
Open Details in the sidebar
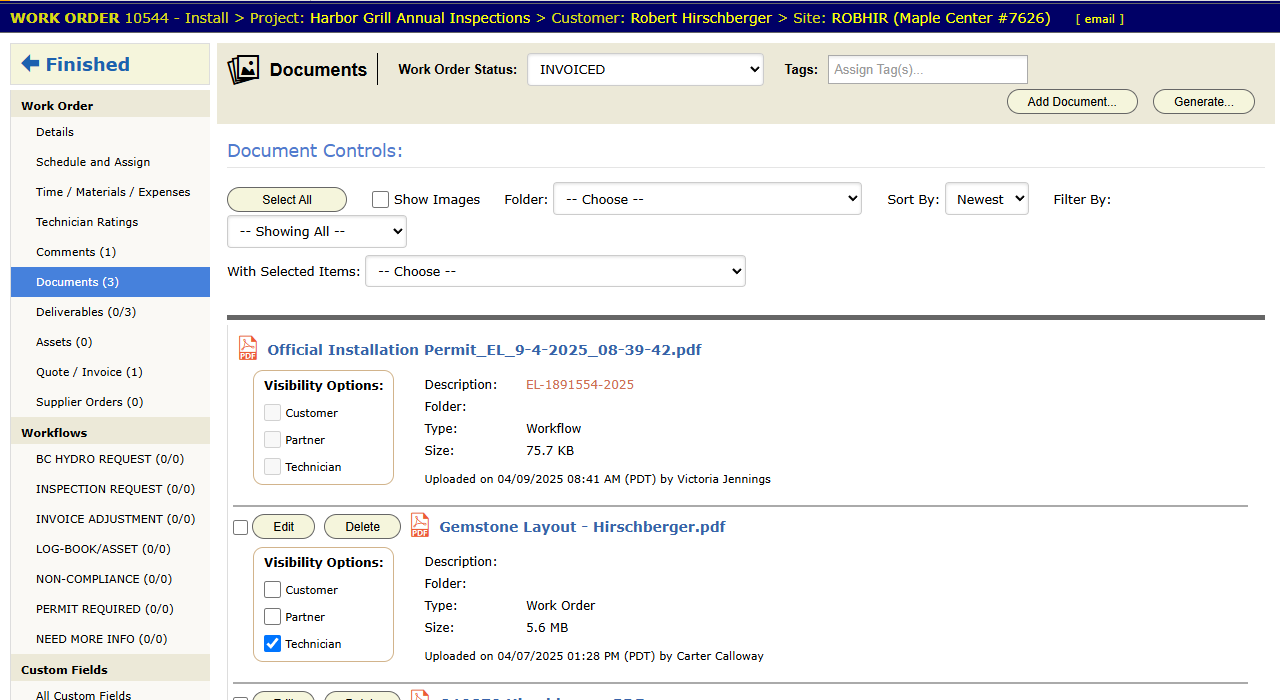coord(110,132)
